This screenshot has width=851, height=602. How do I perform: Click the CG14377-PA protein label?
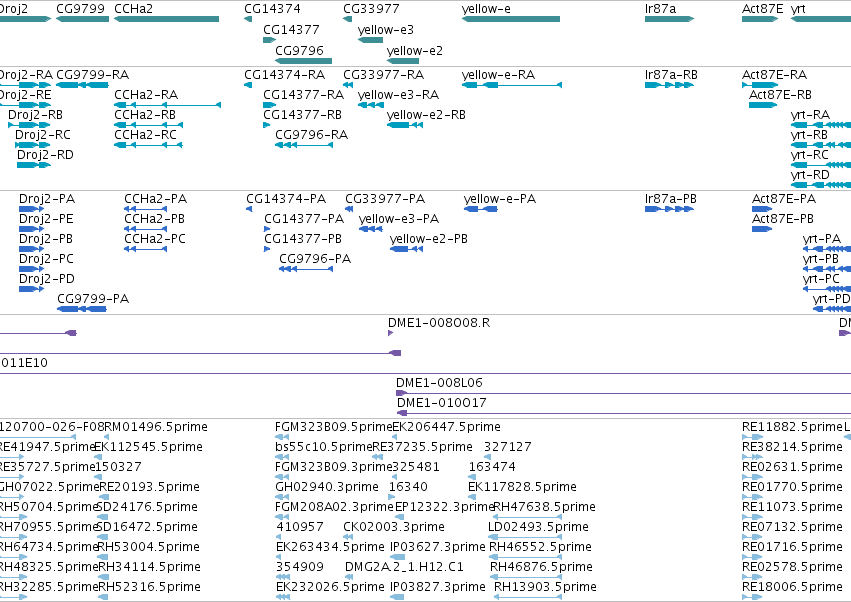pyautogui.click(x=304, y=219)
